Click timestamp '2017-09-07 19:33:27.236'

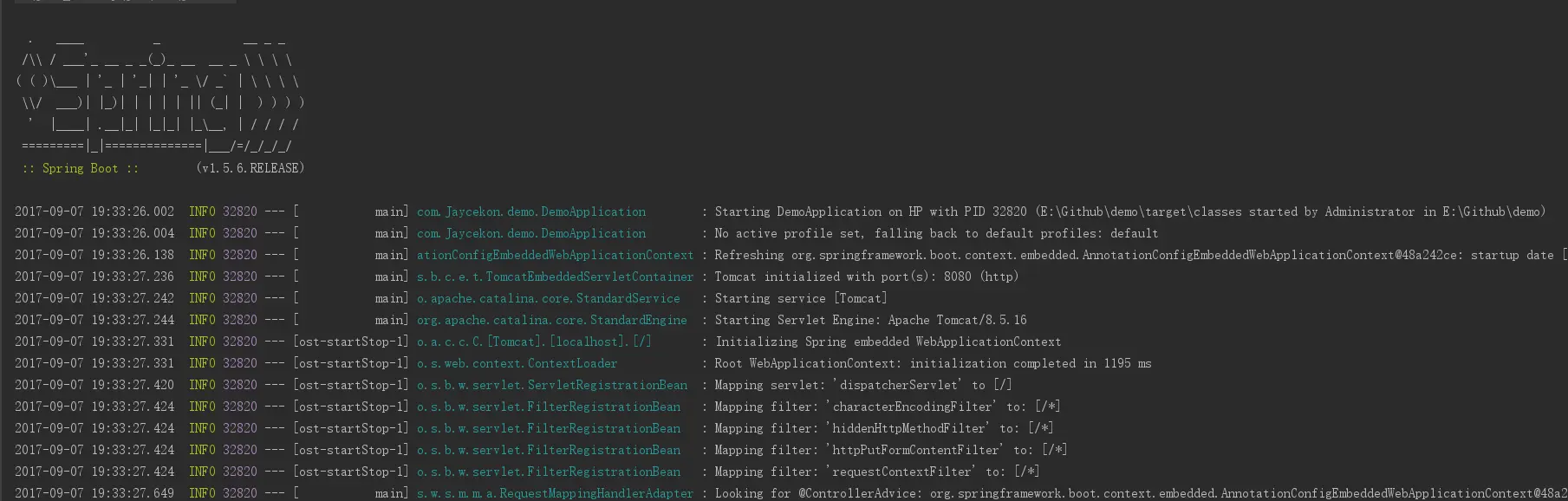click(94, 277)
